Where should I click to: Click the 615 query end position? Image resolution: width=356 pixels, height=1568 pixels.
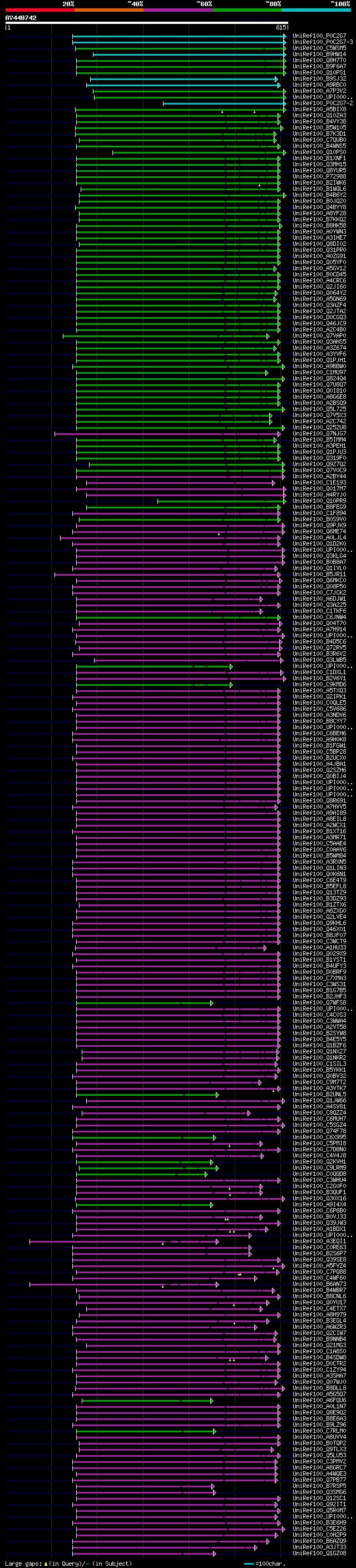click(281, 27)
